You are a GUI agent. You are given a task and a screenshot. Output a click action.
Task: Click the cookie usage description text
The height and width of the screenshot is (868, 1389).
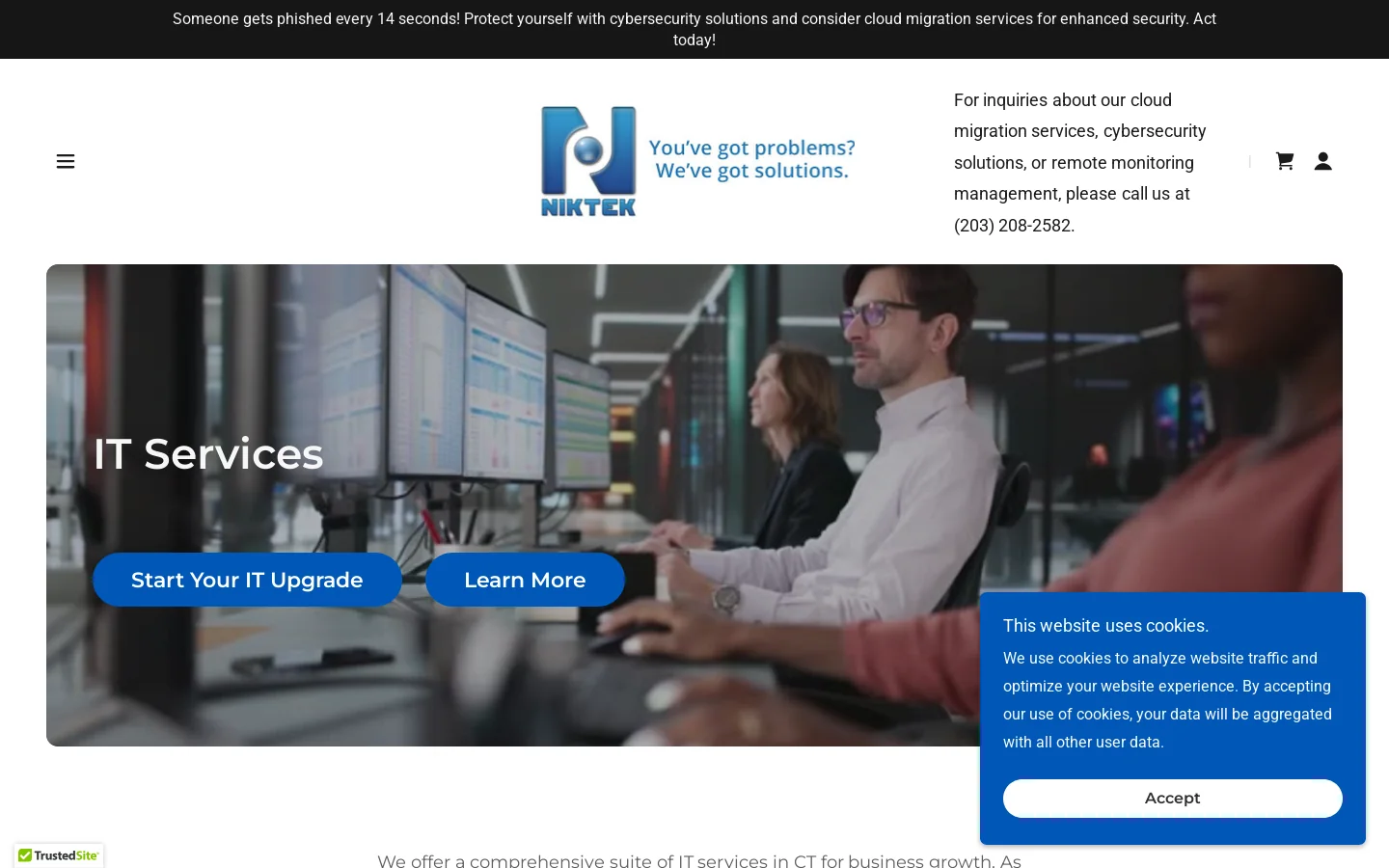[x=1167, y=700]
